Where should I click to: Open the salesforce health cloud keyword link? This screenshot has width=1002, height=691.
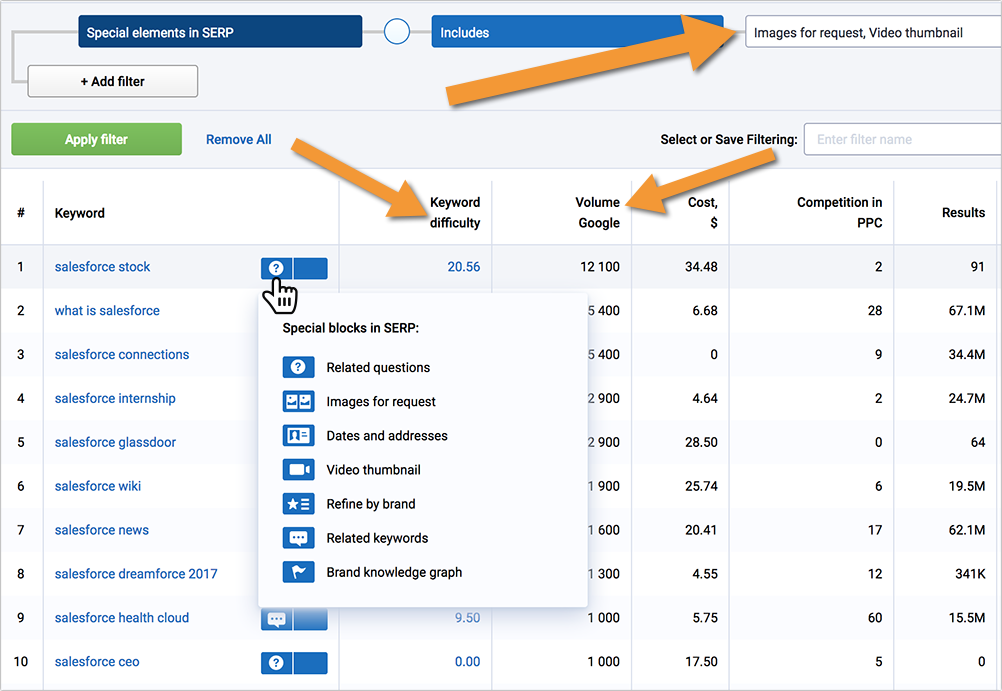coord(121,617)
